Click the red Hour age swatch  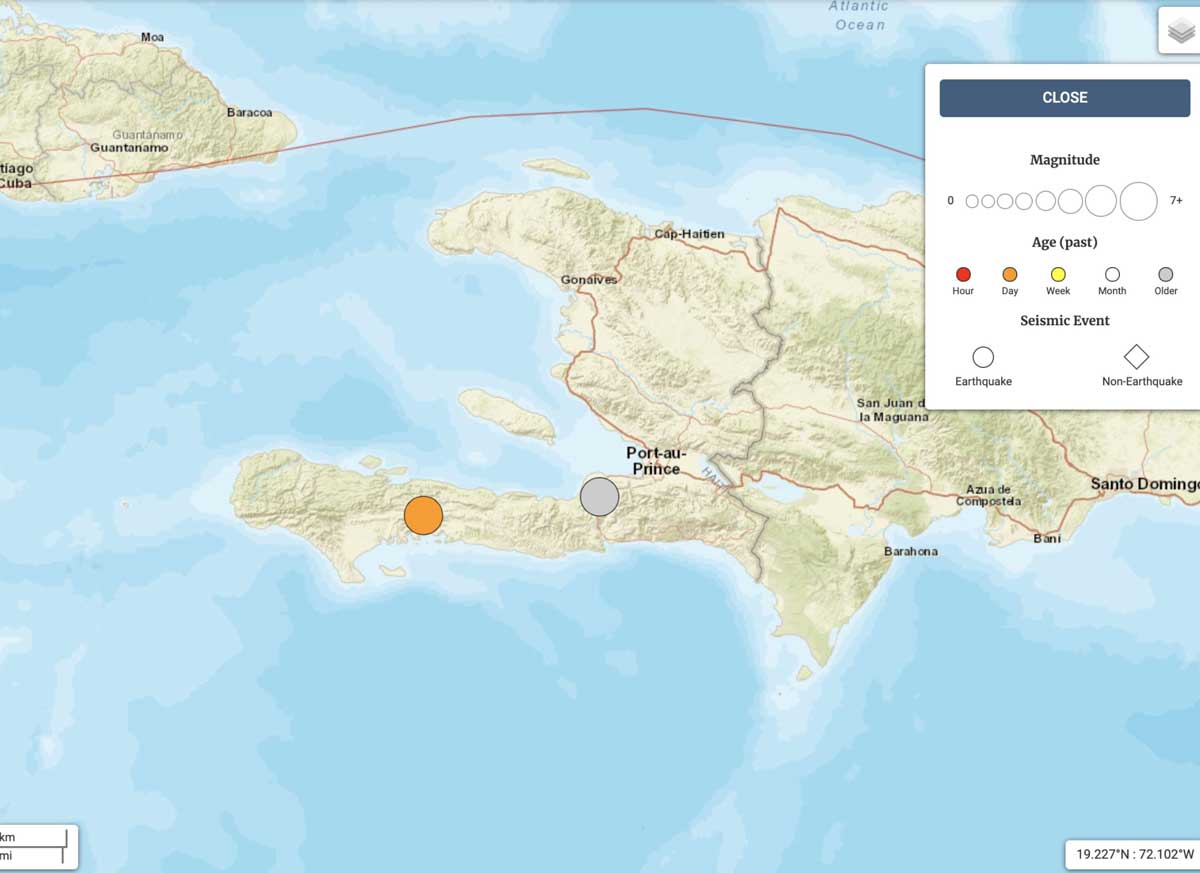963,275
